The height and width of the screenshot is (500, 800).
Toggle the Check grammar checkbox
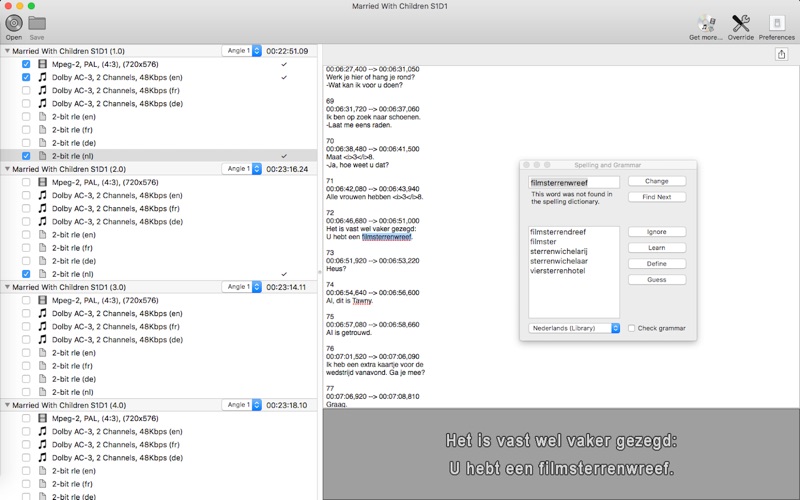[631, 328]
